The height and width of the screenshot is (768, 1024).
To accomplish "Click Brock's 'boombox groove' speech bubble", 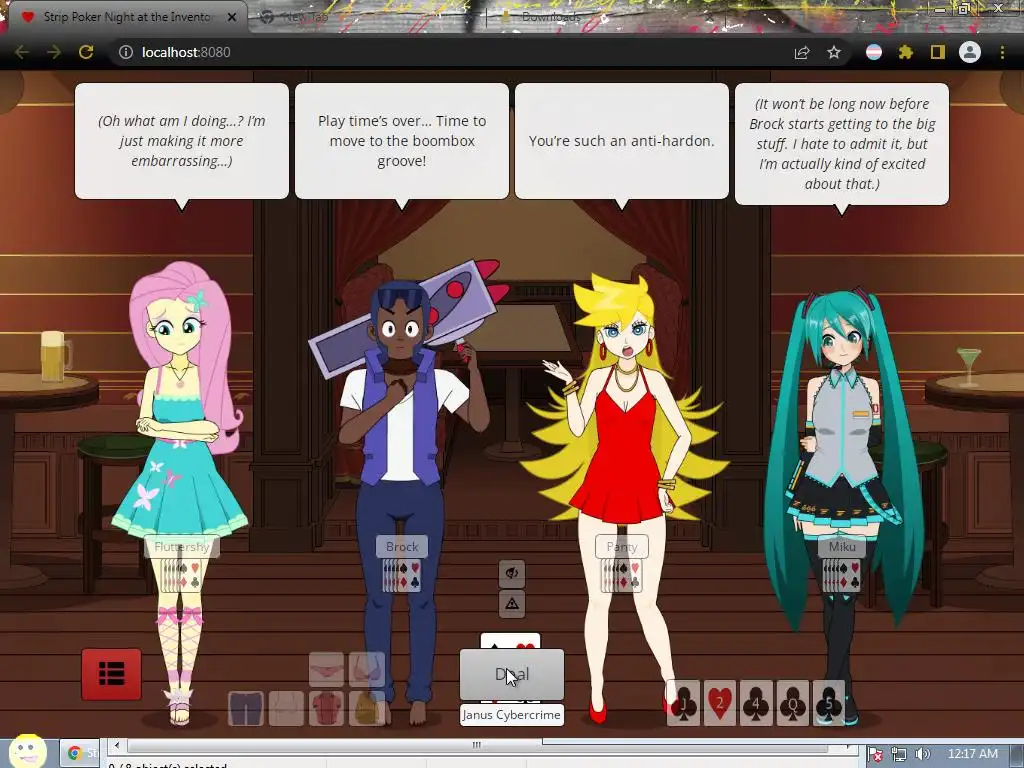I will click(402, 140).
